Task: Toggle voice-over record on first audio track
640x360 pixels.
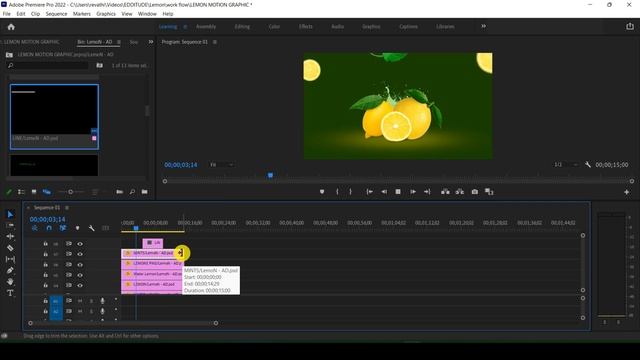Action: click(x=102, y=301)
